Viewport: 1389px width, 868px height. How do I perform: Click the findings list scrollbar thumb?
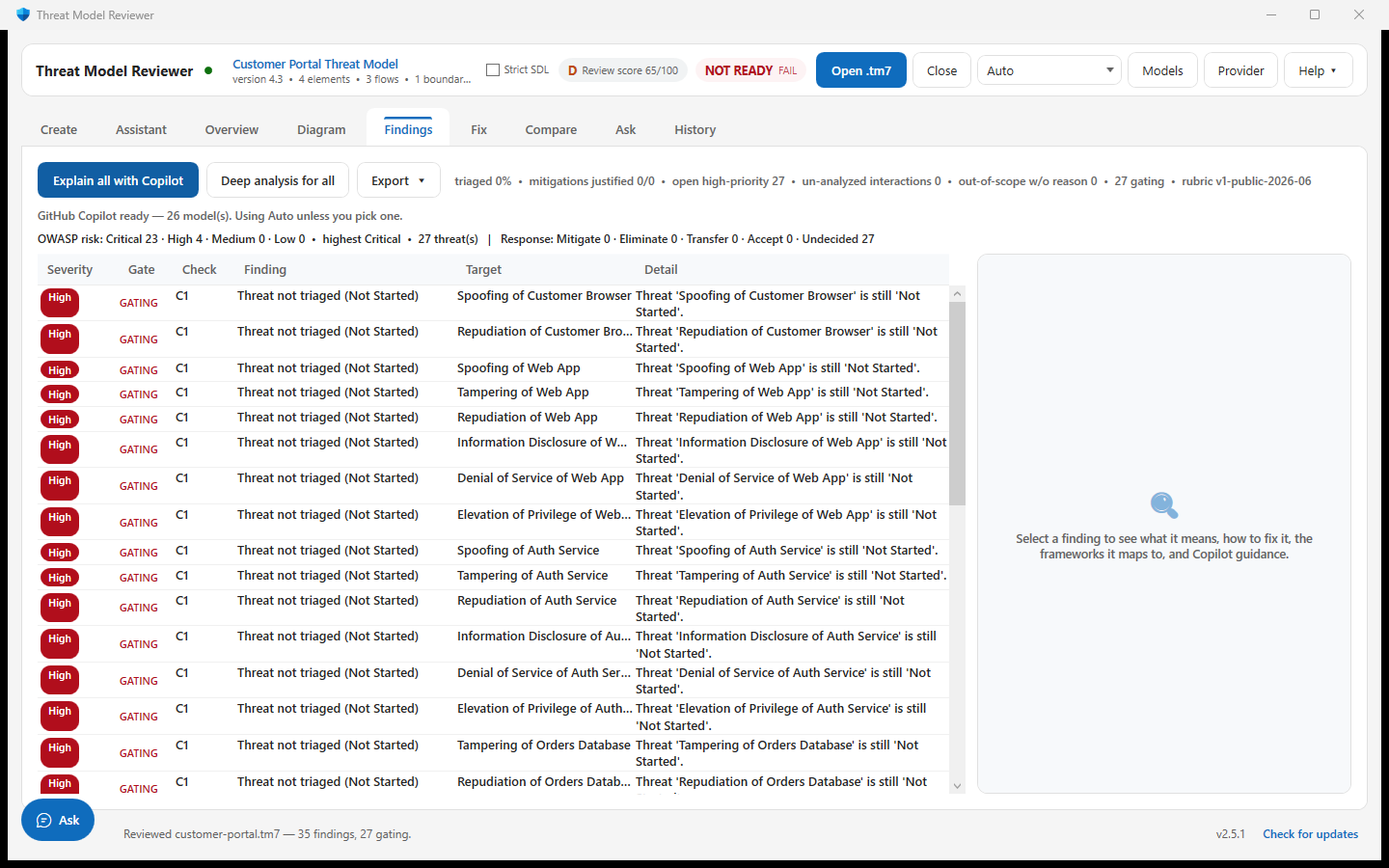[957, 404]
